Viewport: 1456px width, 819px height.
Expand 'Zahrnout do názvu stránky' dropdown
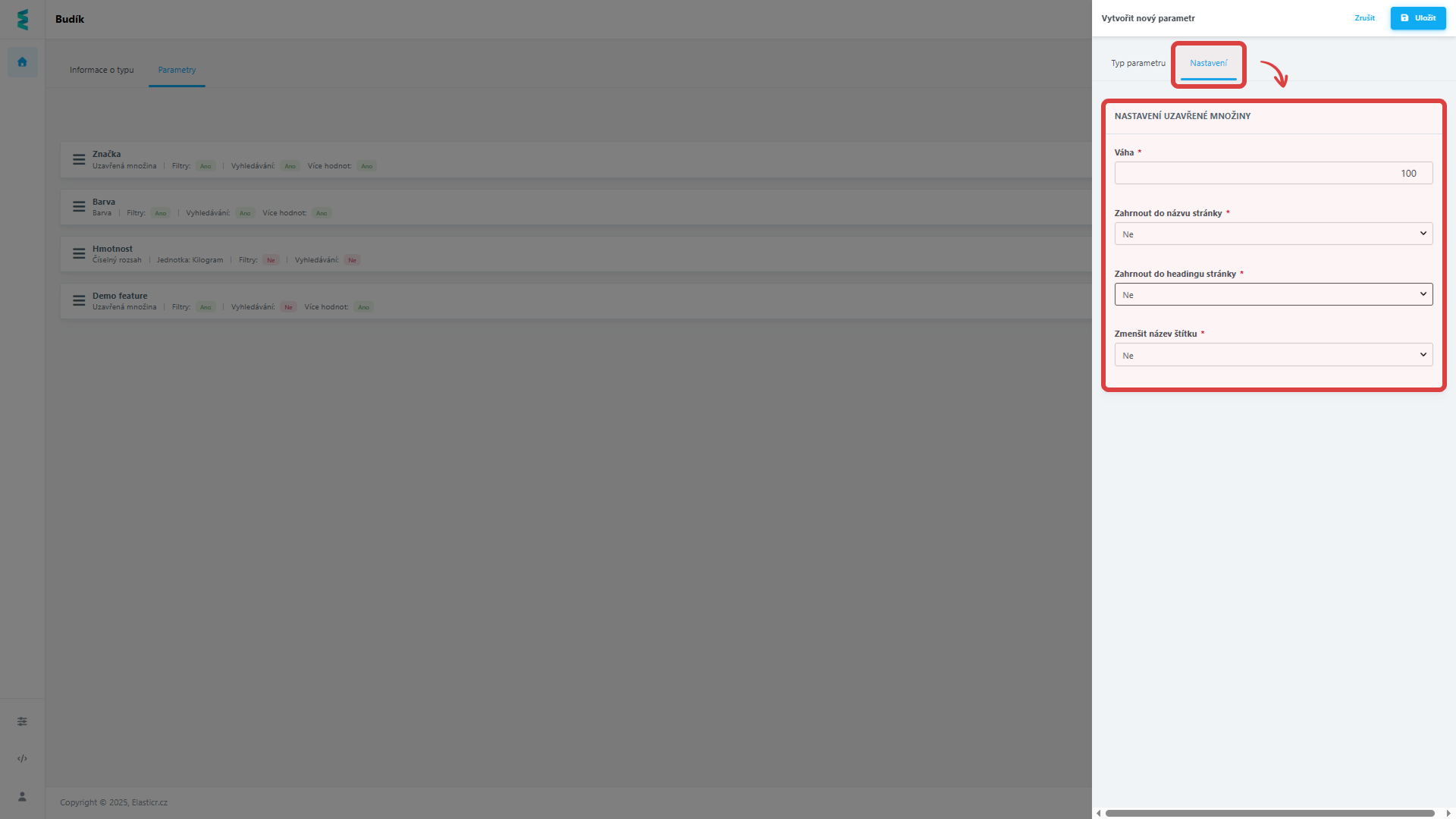1273,234
